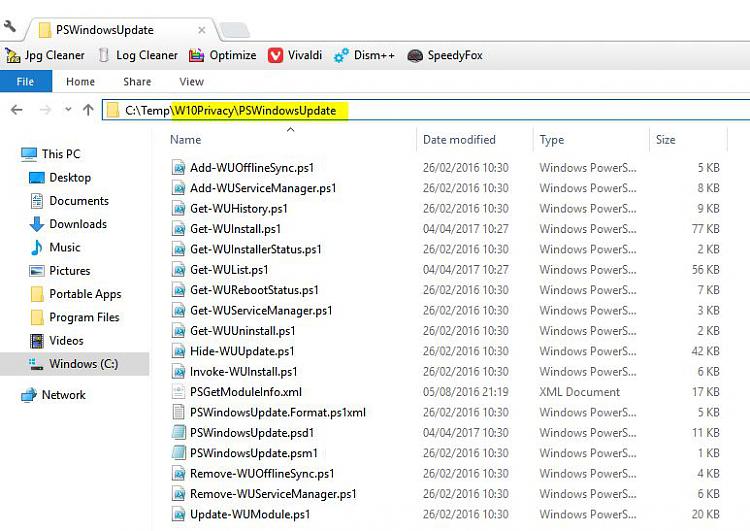Select the Update-WUModule.ps1 file icon
The image size is (750, 531).
[x=178, y=514]
